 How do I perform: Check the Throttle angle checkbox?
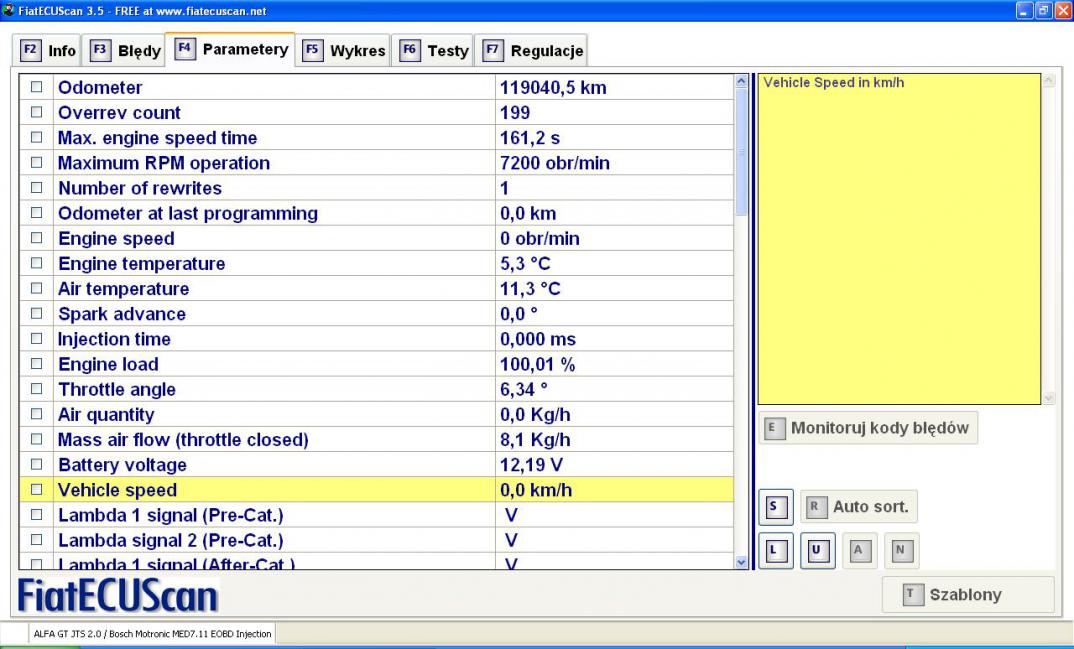point(36,389)
